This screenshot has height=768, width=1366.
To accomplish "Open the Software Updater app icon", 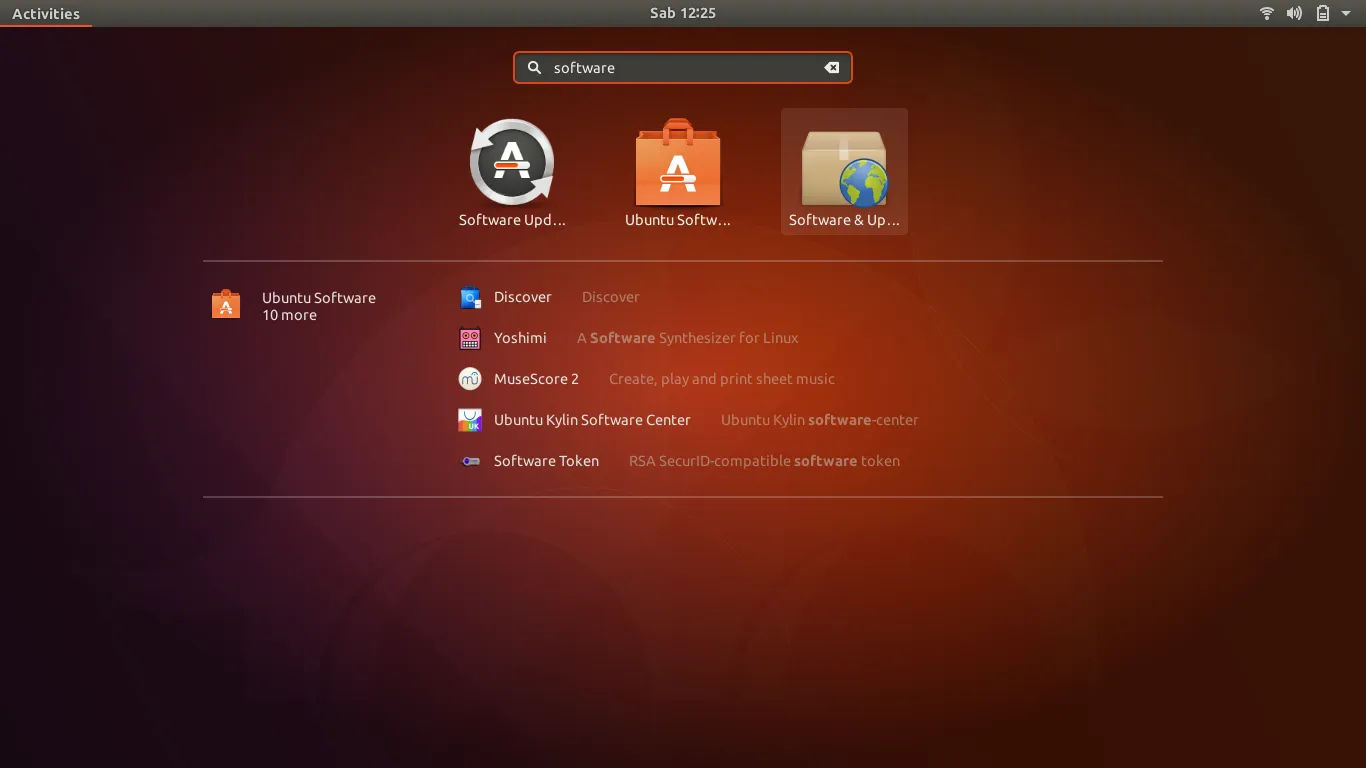I will click(512, 162).
